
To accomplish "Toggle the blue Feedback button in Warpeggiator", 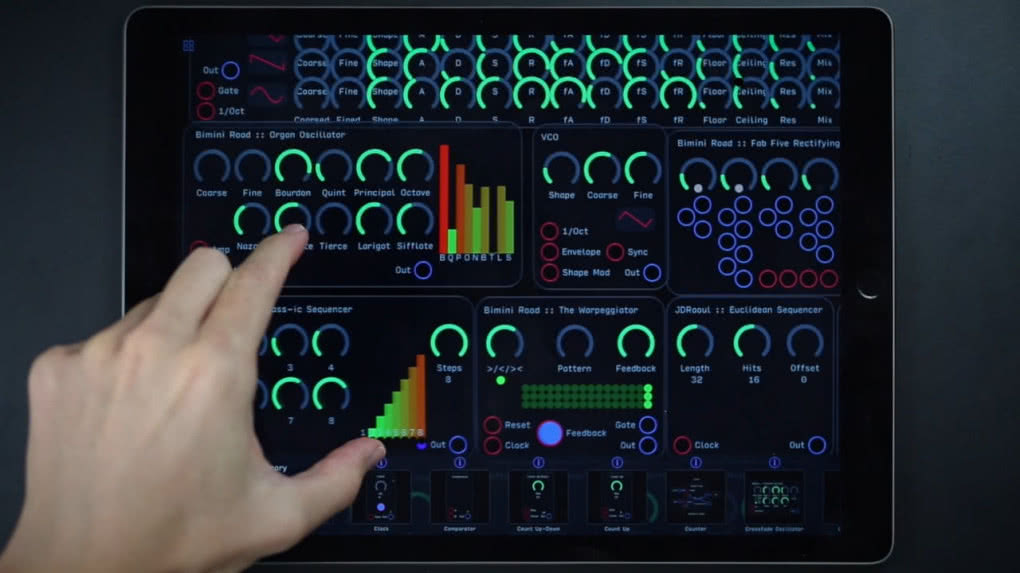I will [x=550, y=433].
